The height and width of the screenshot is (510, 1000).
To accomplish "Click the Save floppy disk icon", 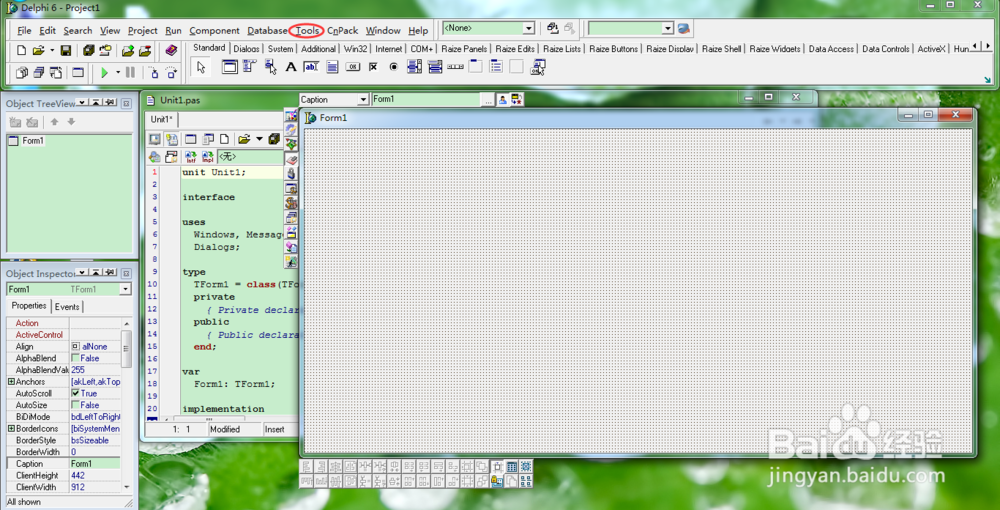I will click(65, 50).
